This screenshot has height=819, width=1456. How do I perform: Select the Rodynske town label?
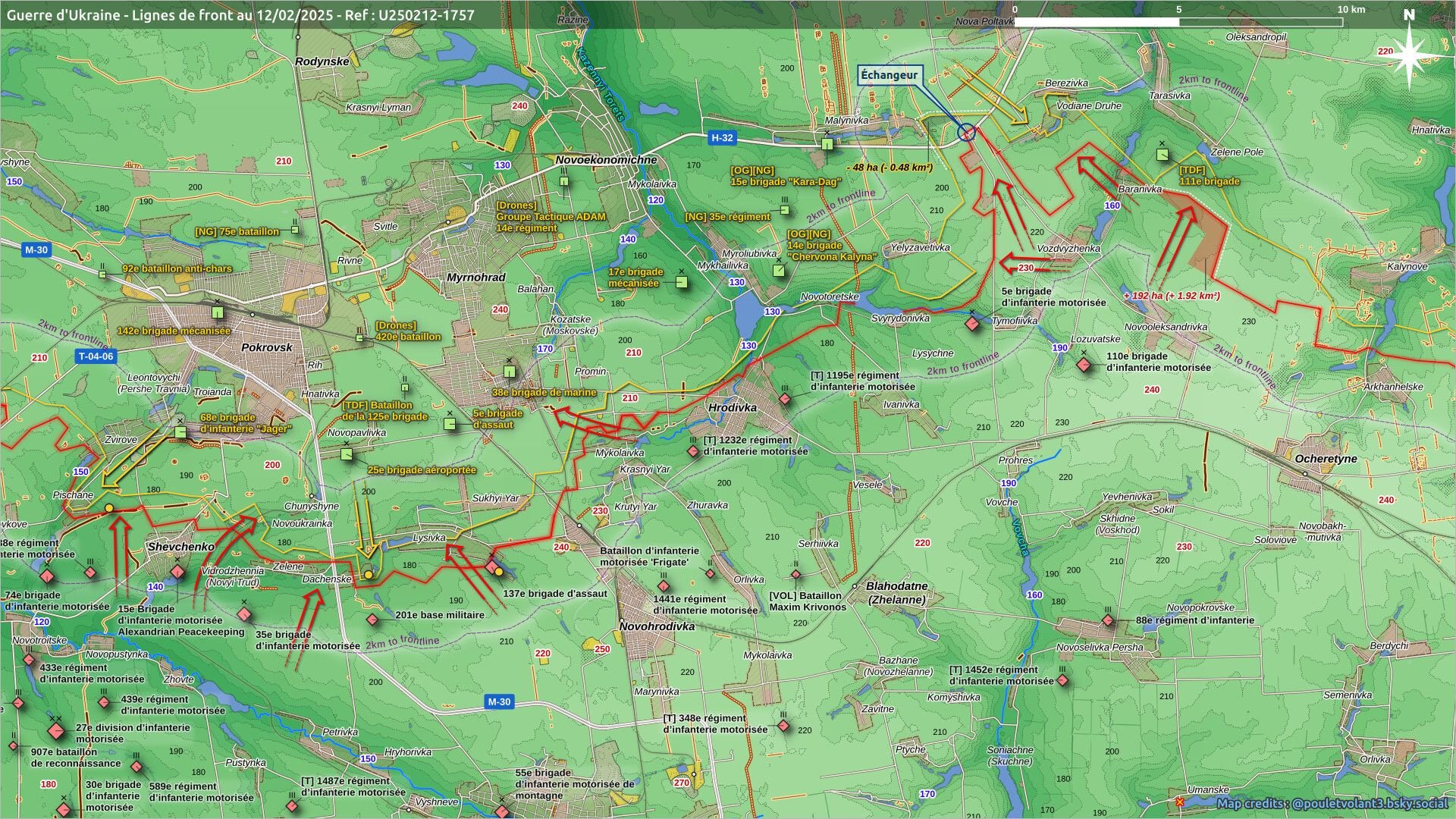322,61
